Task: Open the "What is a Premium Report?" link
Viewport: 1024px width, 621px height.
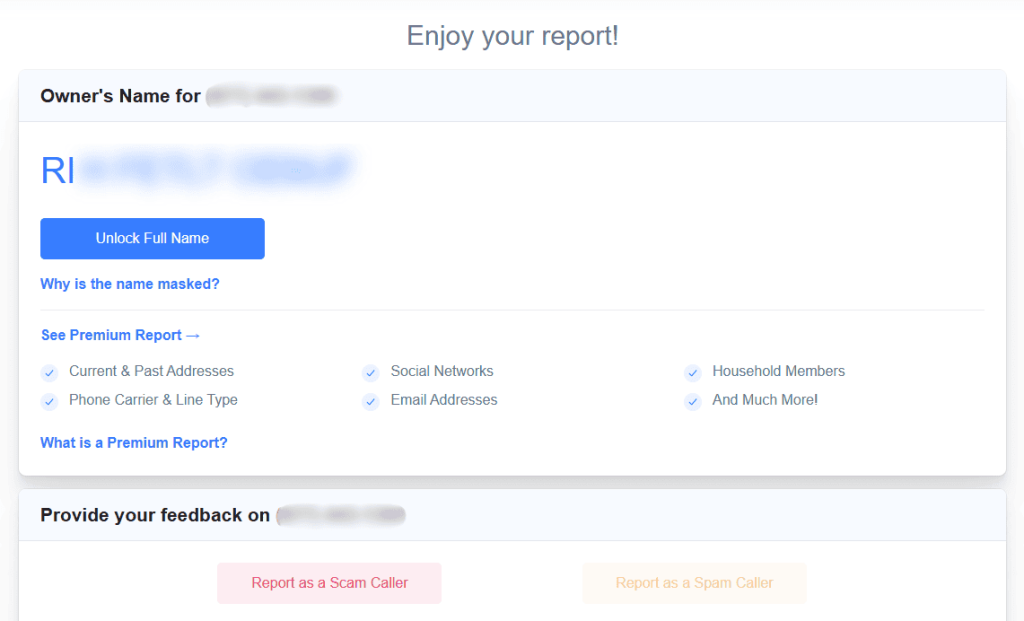Action: tap(133, 442)
